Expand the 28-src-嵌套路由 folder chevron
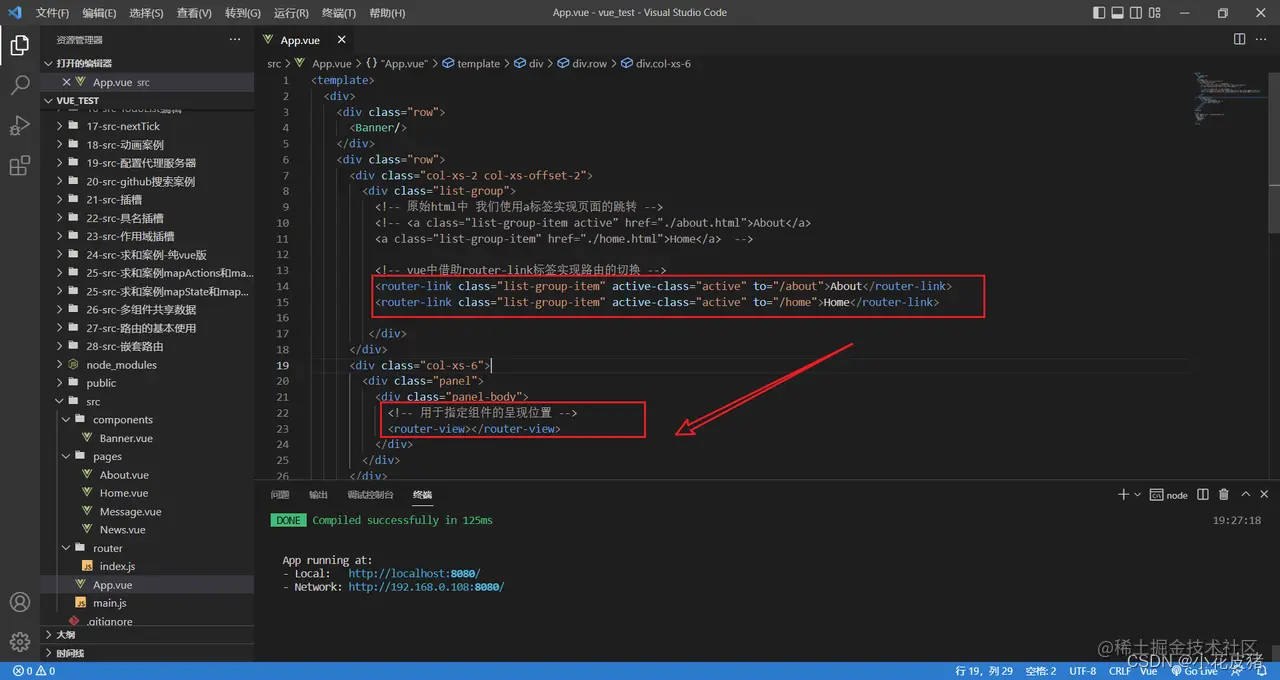This screenshot has height=680, width=1280. (60, 346)
